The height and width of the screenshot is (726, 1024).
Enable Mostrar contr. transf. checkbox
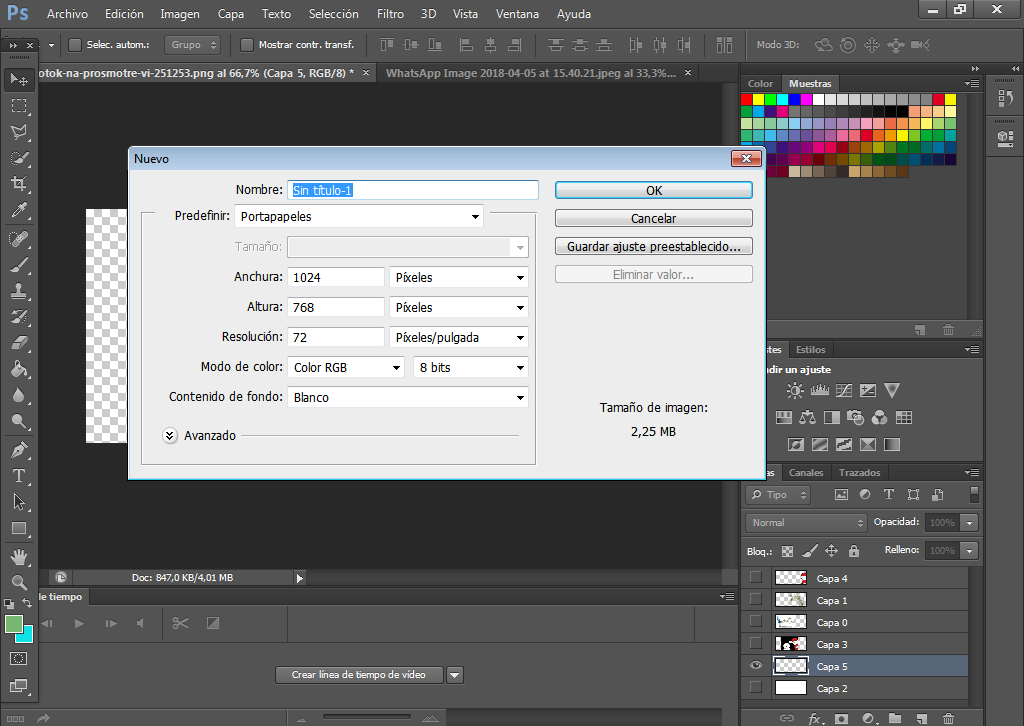point(247,45)
